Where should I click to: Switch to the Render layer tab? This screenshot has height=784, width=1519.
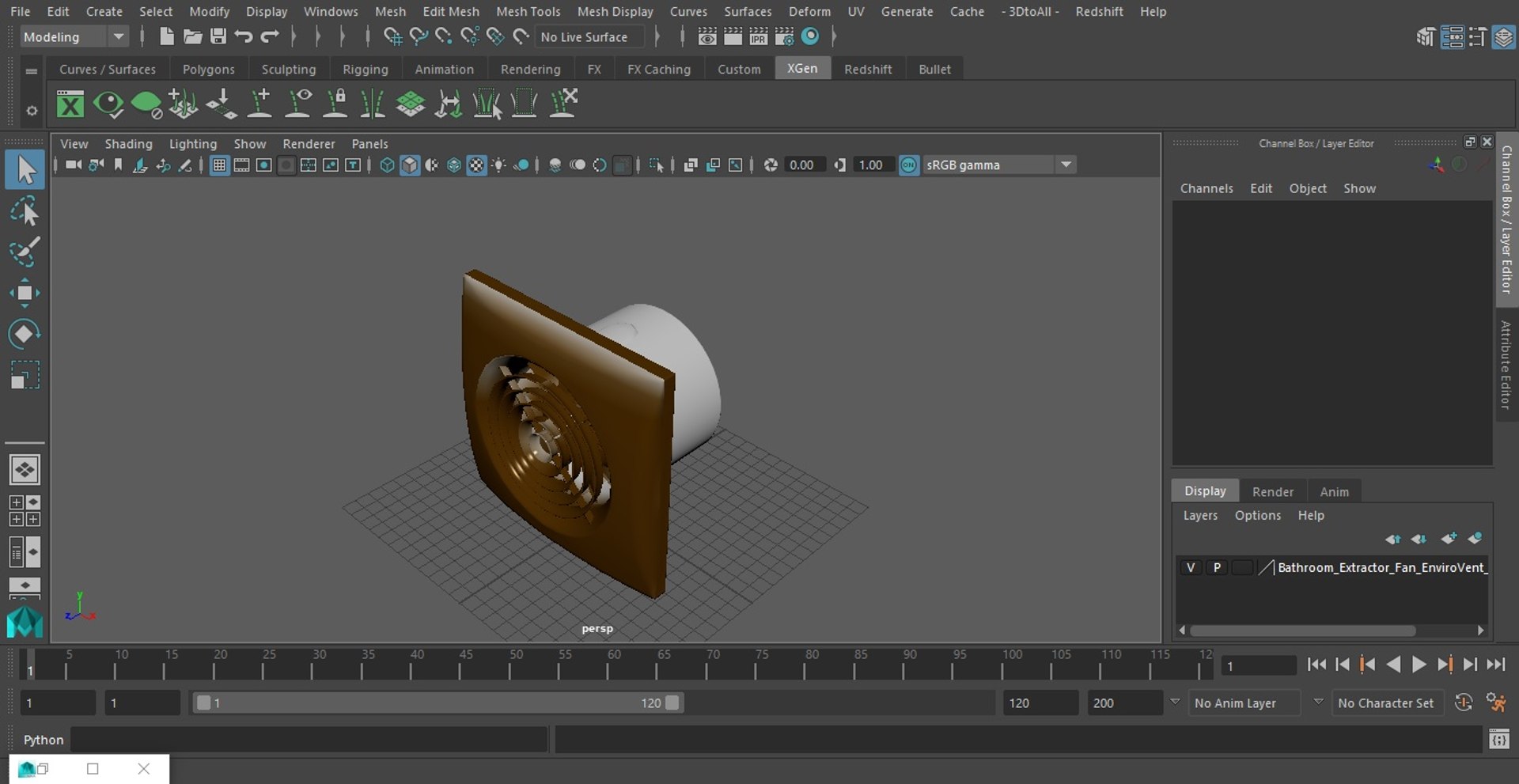tap(1272, 491)
